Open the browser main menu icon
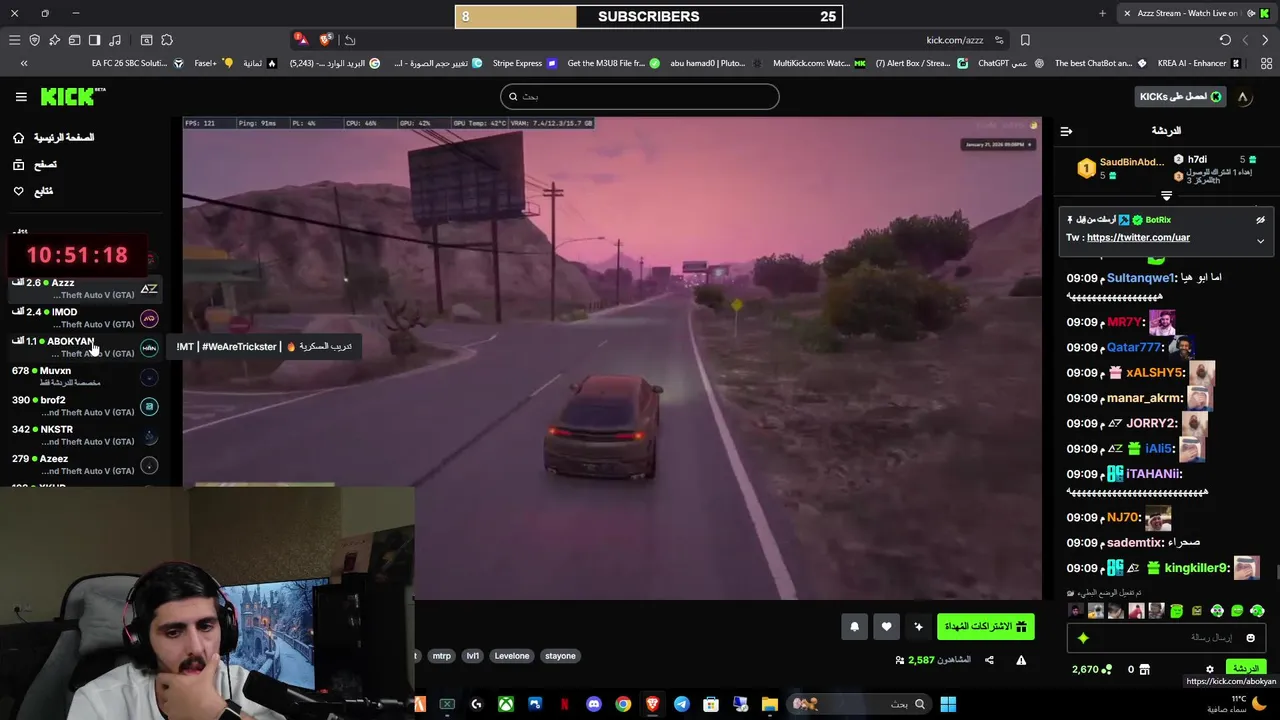Image resolution: width=1280 pixels, height=720 pixels. [14, 40]
